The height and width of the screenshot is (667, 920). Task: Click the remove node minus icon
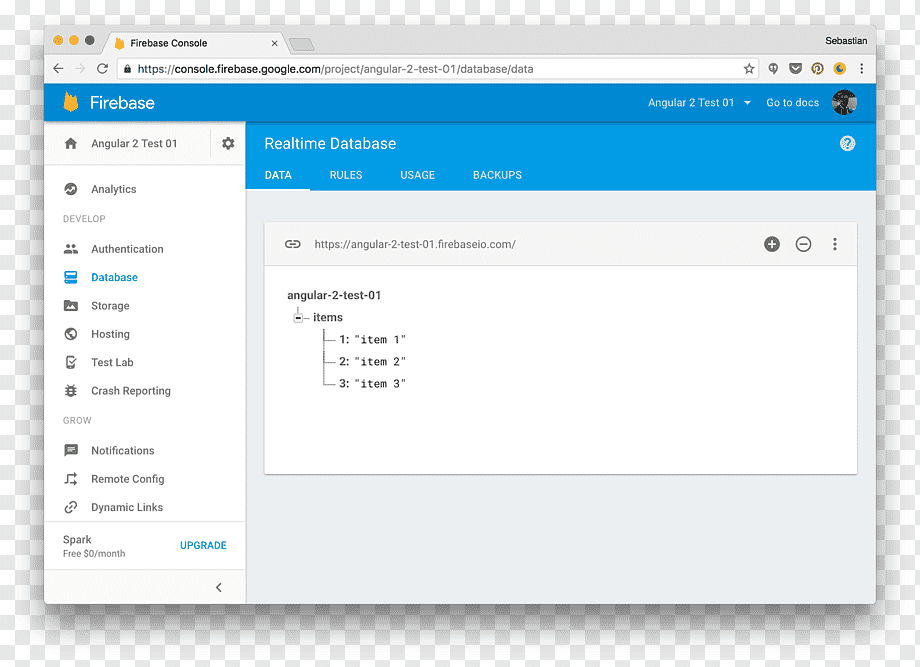803,244
